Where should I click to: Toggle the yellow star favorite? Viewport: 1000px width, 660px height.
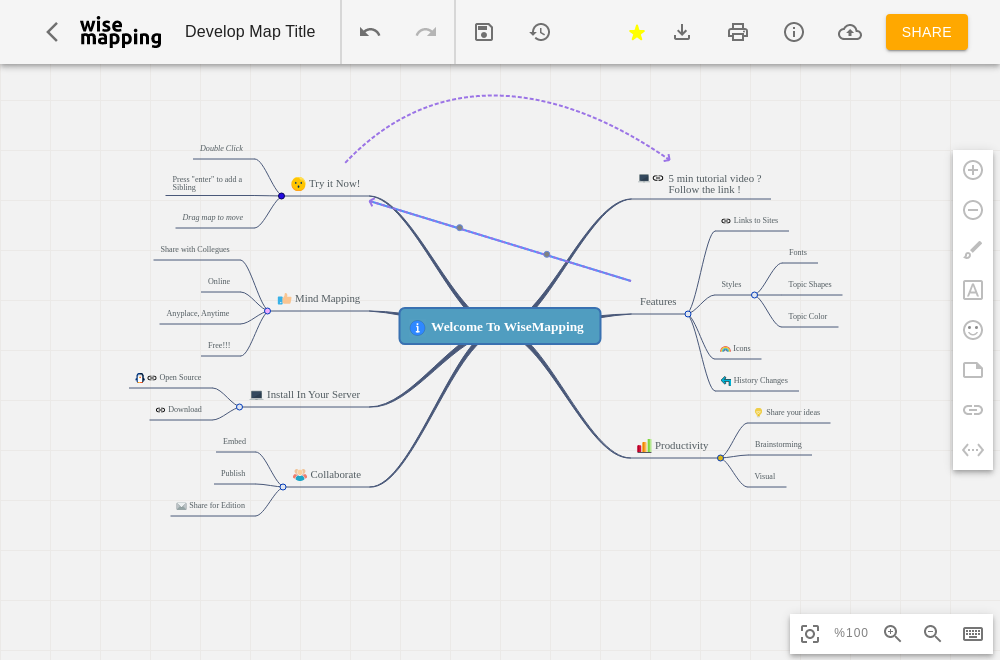point(636,32)
